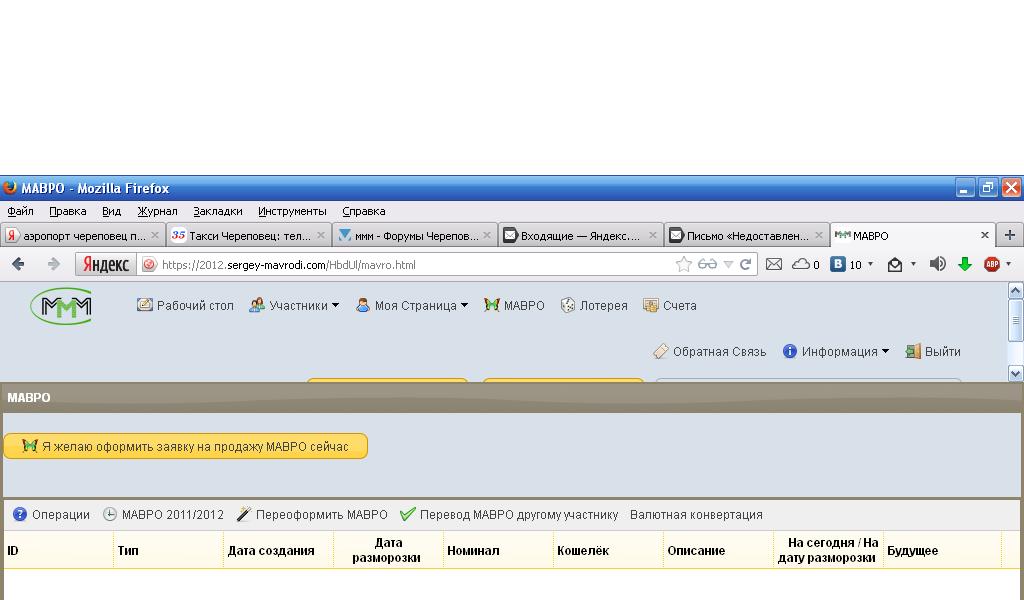Open the Закладки menu
1024x600 pixels.
coord(217,211)
